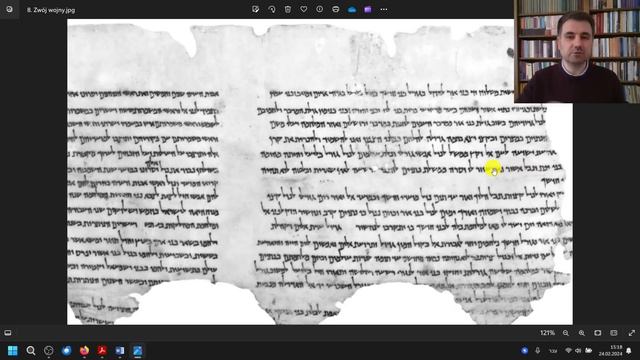Viewport: 640px width, 360px height.
Task: Enter fullscreen with the diagonal arrows icon
Action: [631, 333]
